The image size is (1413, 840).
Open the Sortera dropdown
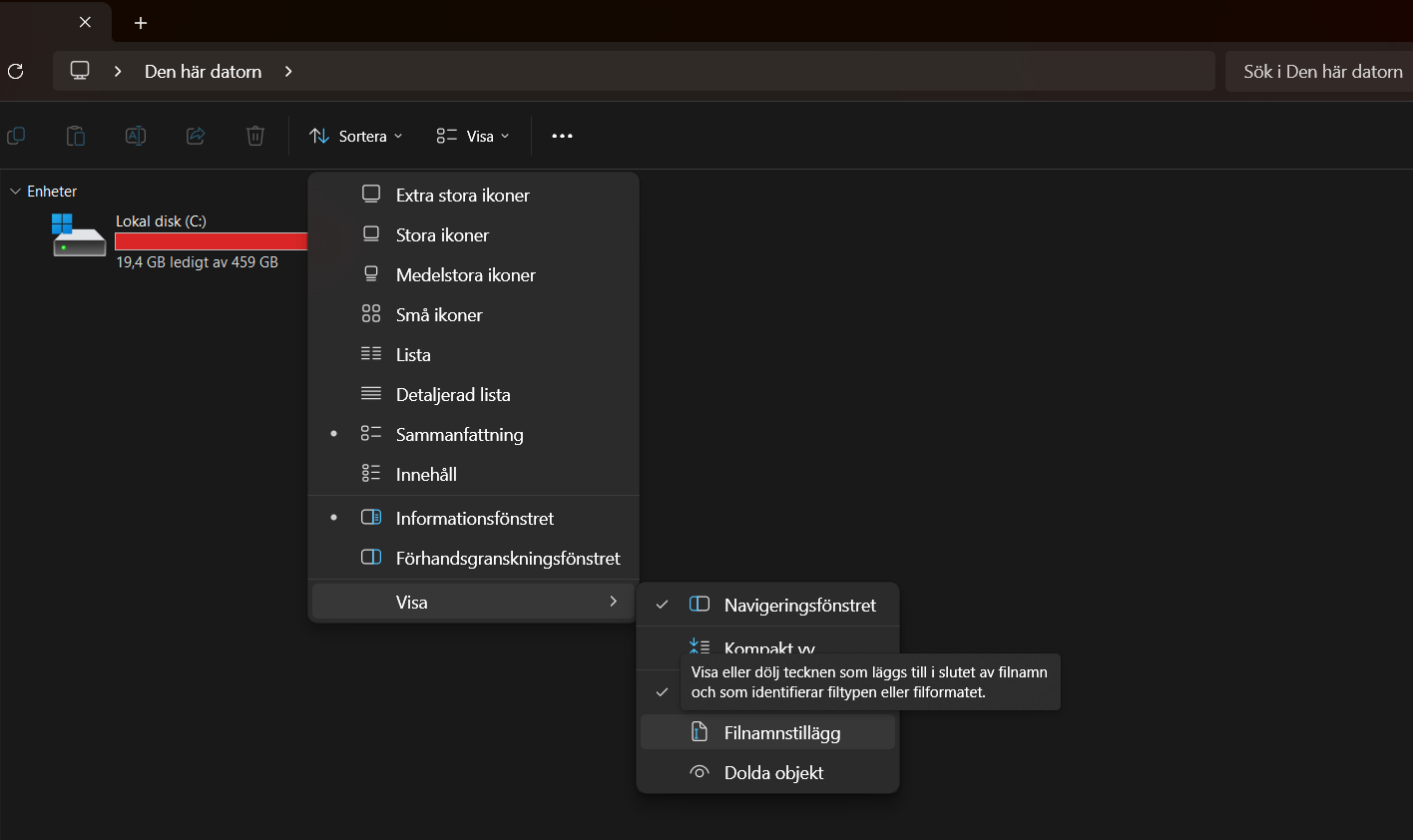(x=355, y=136)
